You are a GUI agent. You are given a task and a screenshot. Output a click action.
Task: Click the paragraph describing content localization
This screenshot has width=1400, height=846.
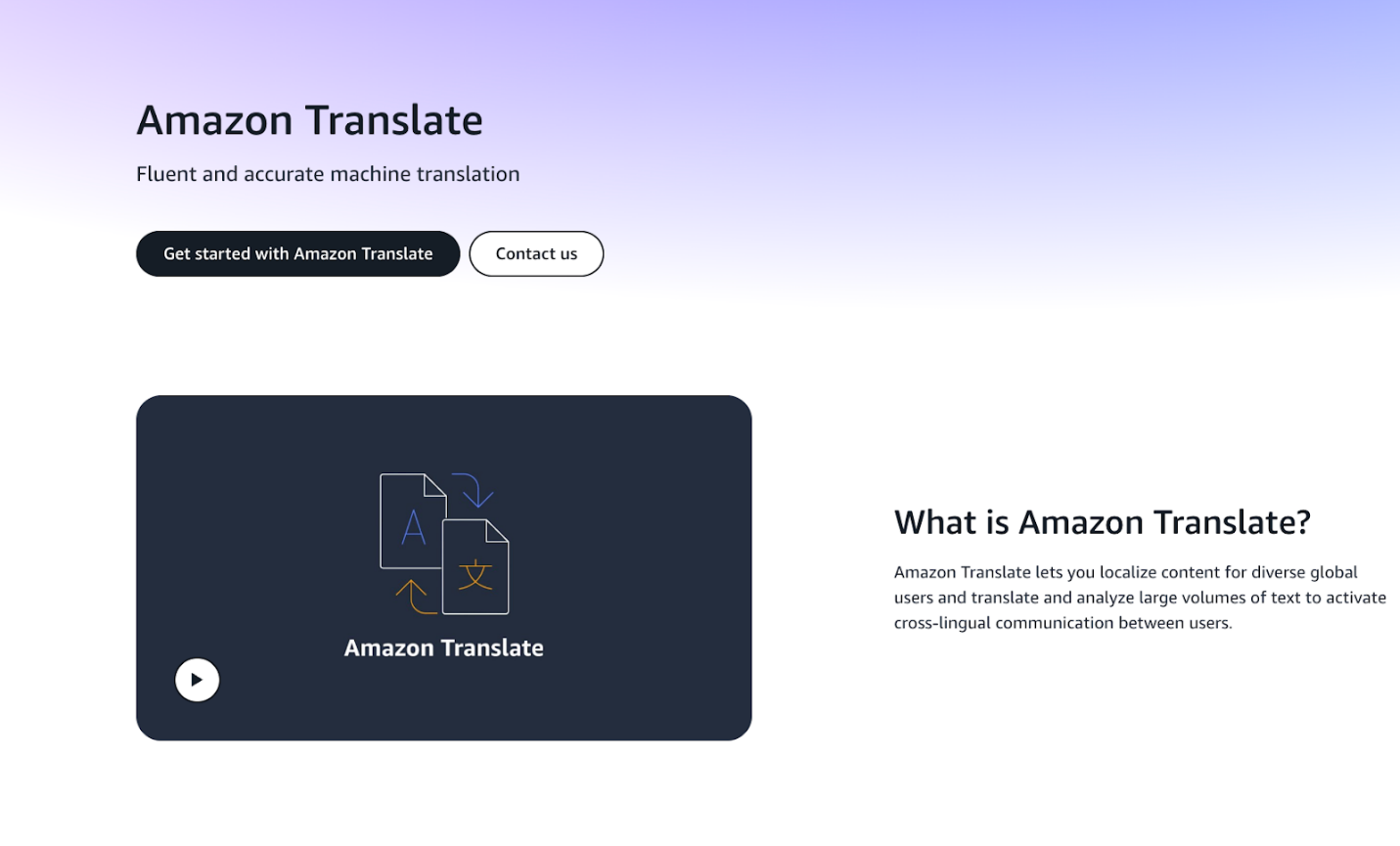point(1139,597)
